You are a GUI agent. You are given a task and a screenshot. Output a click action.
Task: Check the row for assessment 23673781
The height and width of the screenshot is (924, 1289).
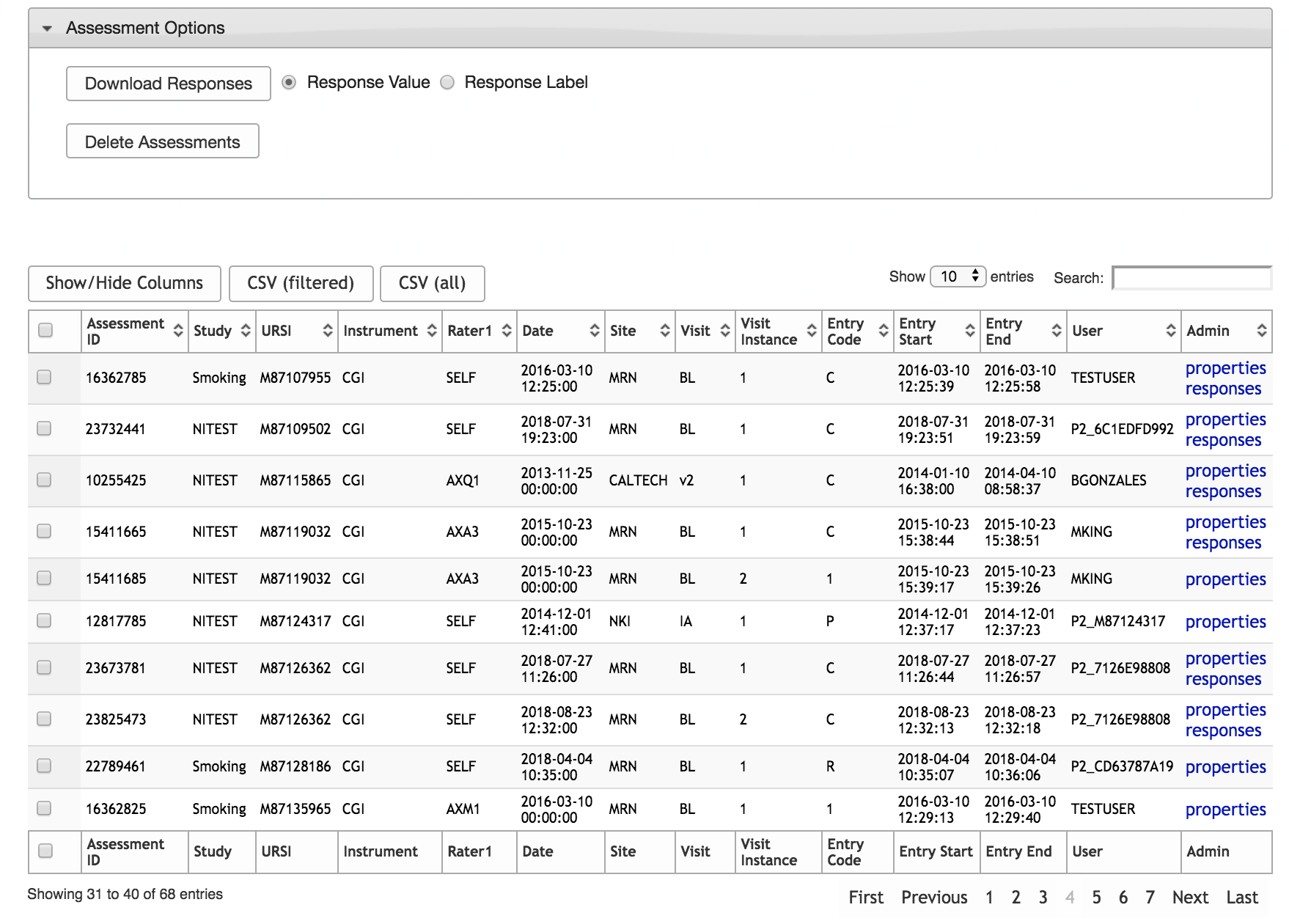44,667
